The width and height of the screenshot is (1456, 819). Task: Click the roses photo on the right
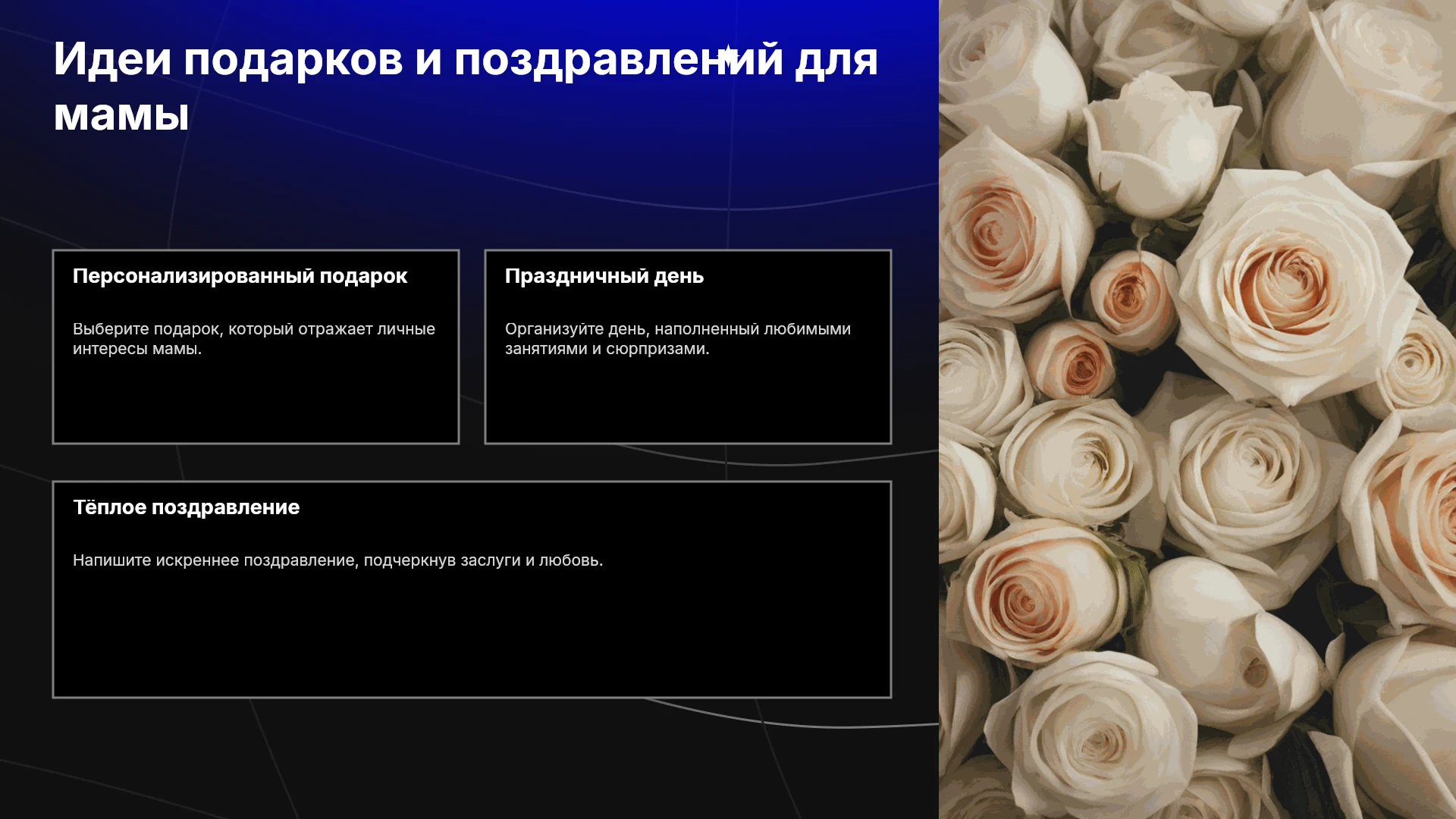click(x=1197, y=409)
